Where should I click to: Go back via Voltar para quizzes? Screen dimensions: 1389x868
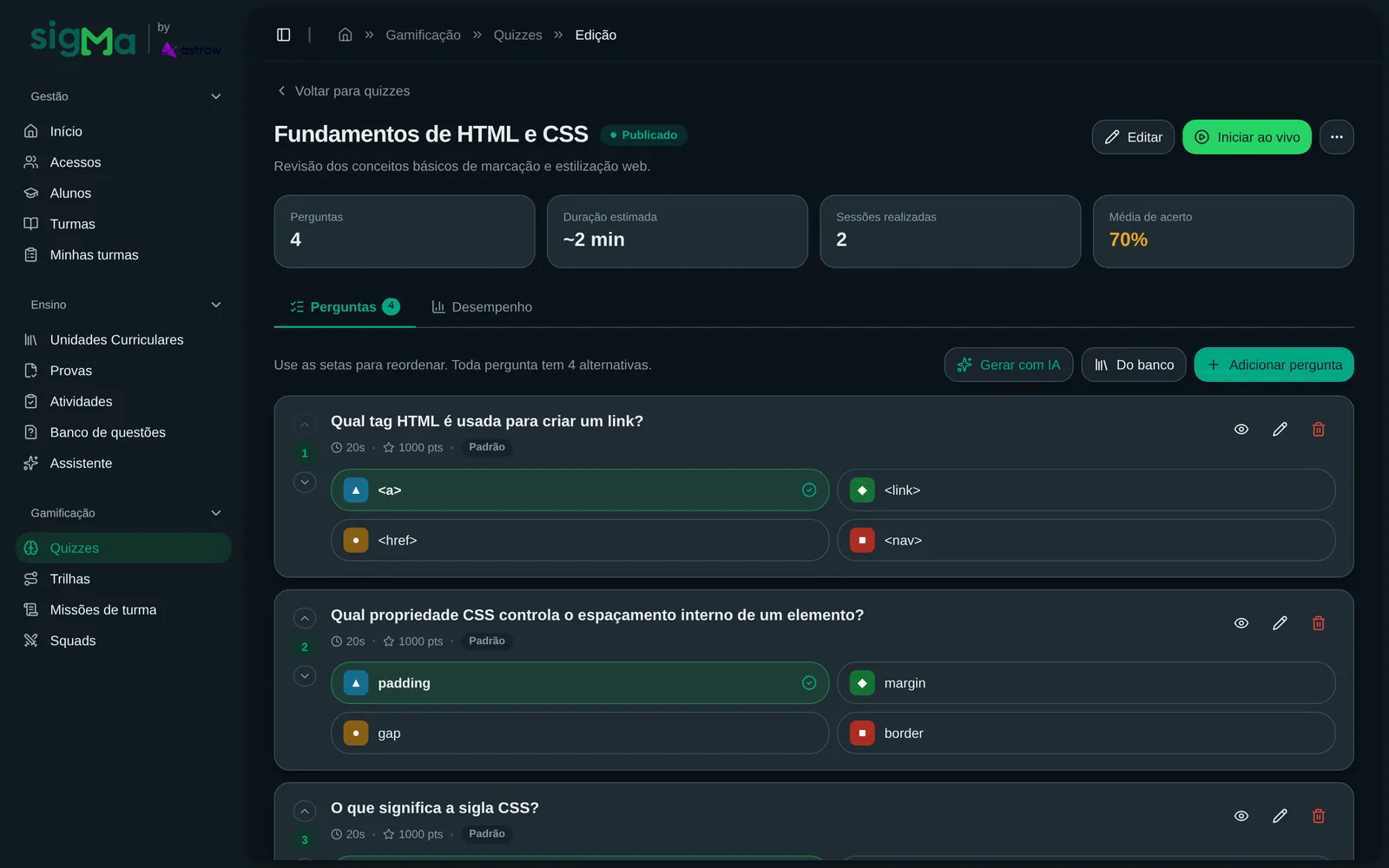tap(343, 91)
